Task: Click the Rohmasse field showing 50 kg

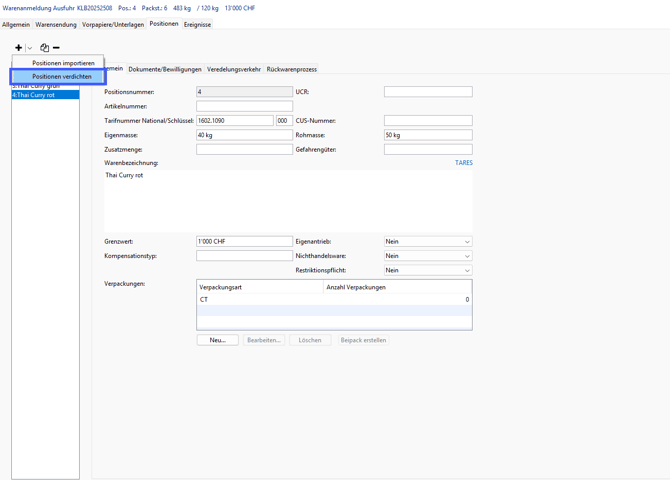Action: click(428, 135)
